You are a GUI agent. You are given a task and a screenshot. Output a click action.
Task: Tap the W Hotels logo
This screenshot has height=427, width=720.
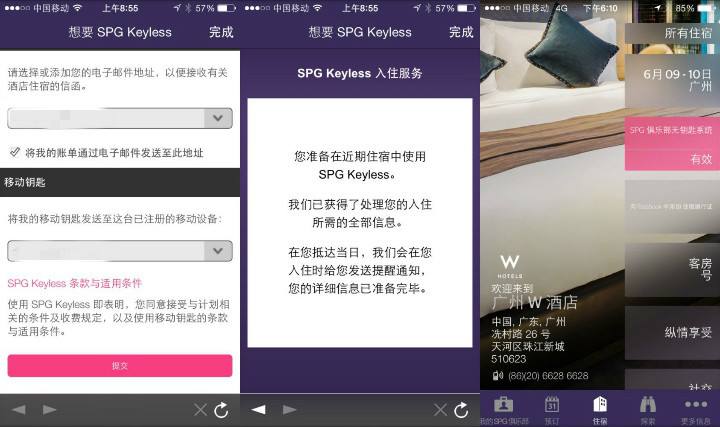pos(508,265)
